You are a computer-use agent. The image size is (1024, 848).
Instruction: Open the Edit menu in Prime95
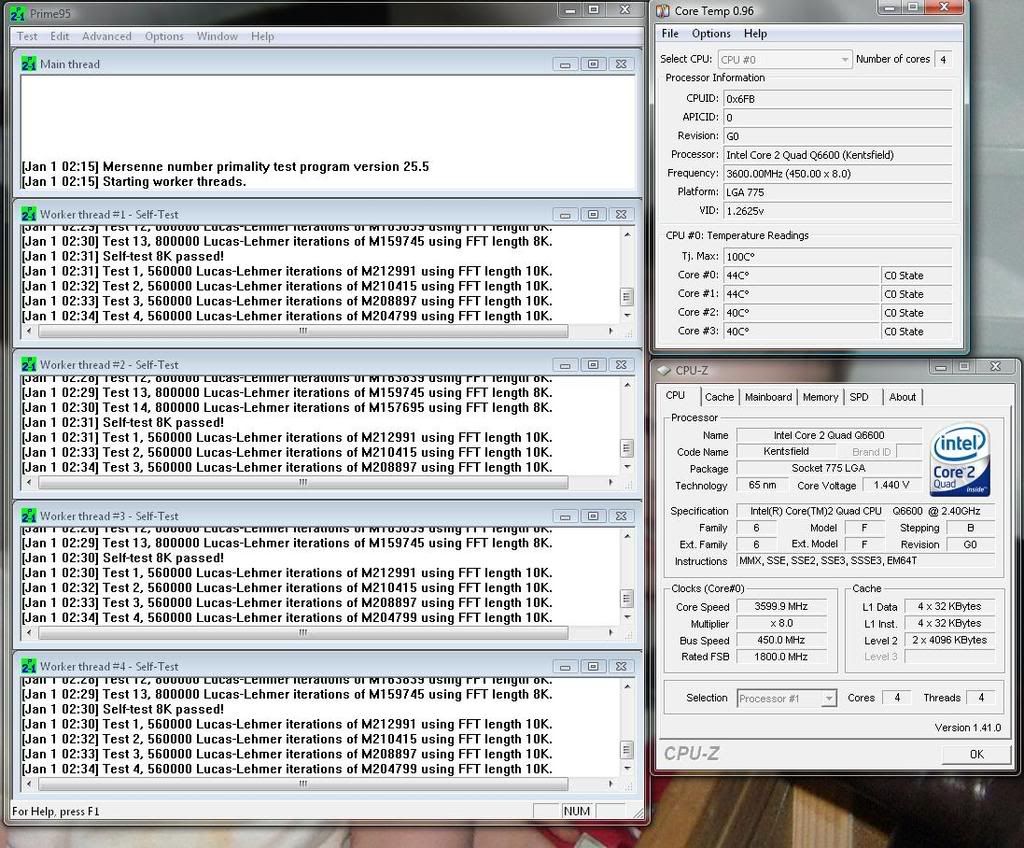coord(59,37)
